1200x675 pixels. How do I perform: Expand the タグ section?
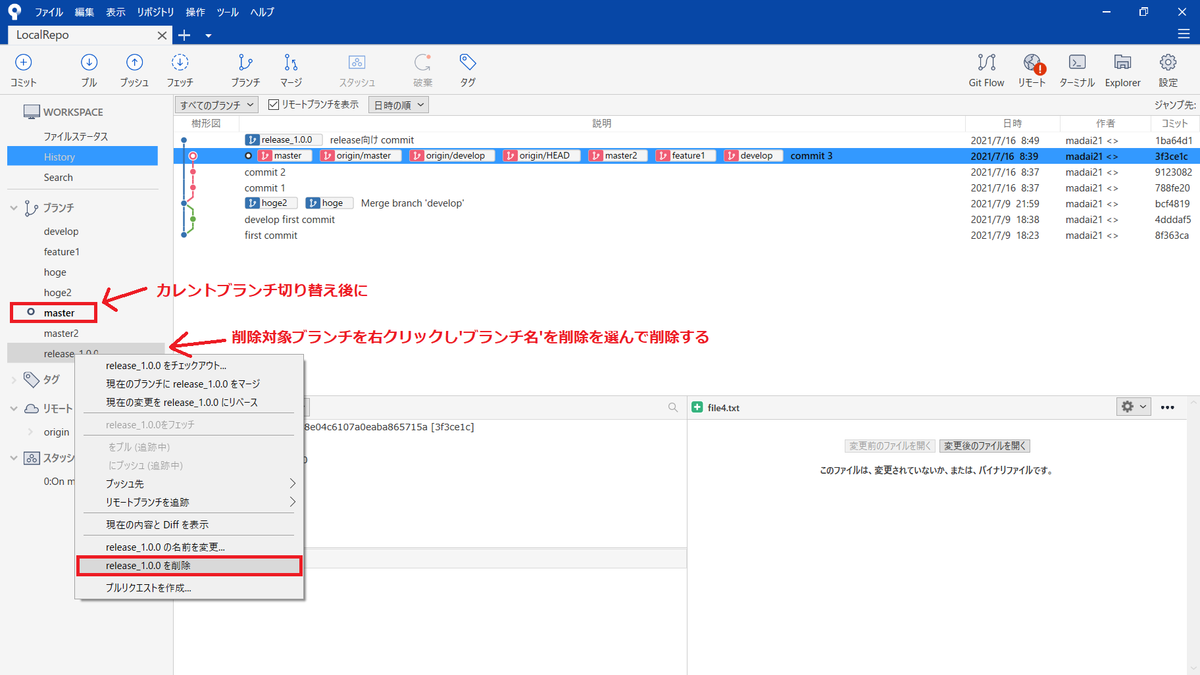click(x=14, y=379)
